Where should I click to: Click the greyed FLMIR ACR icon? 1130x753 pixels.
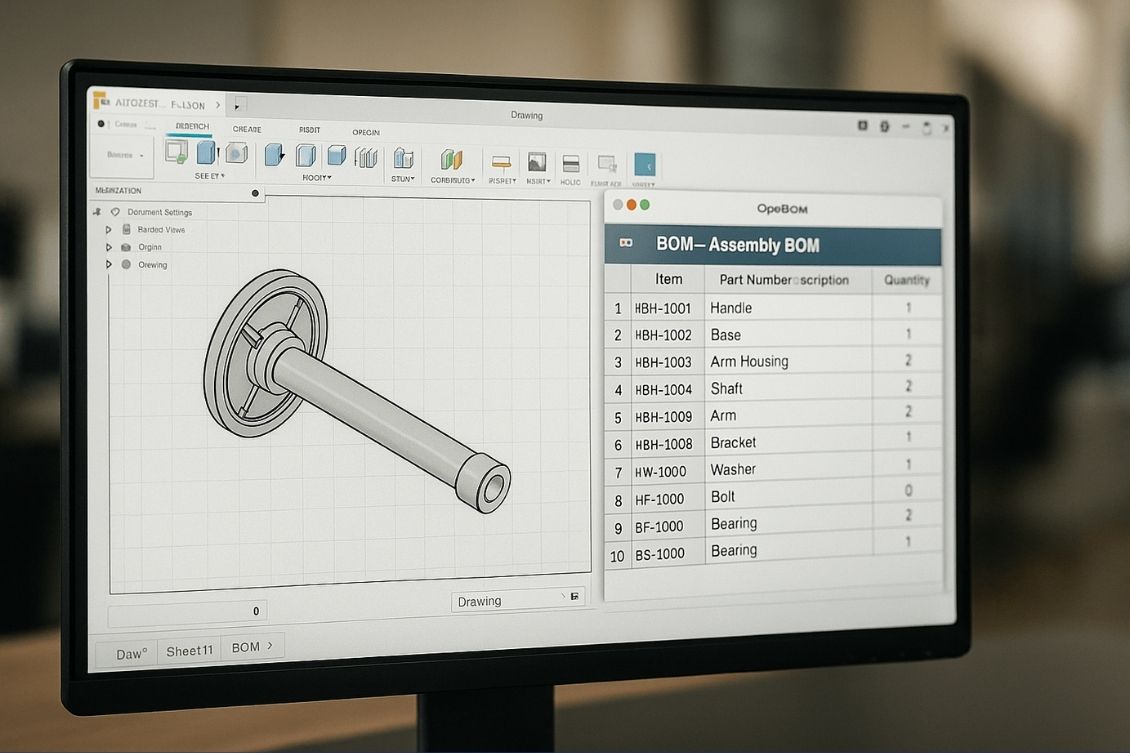(607, 165)
